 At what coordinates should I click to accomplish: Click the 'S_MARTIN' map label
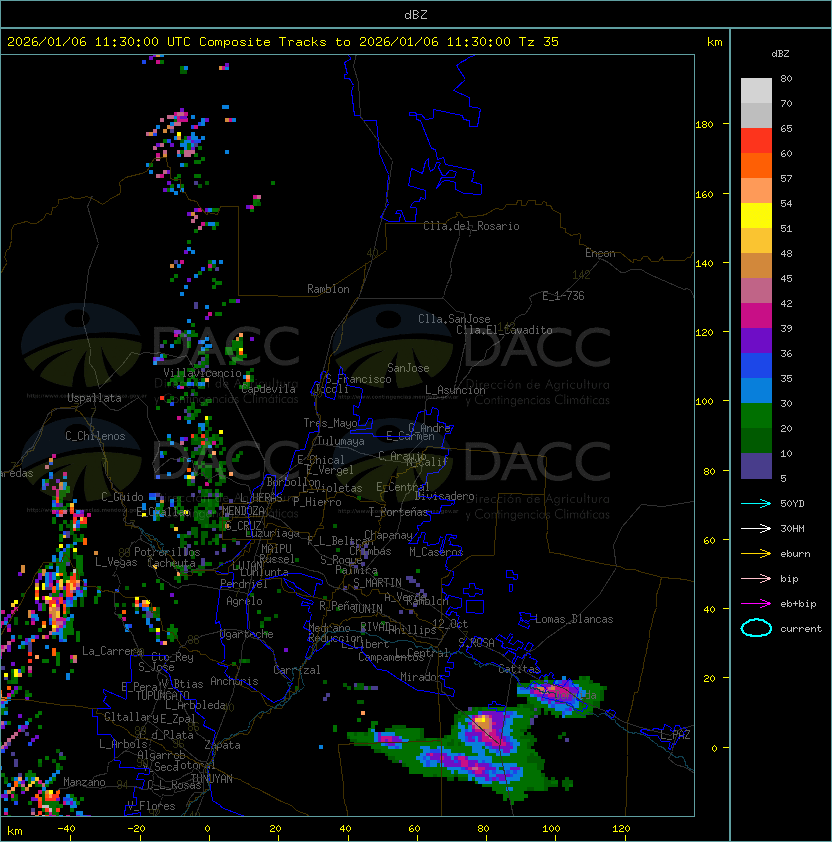click(377, 583)
